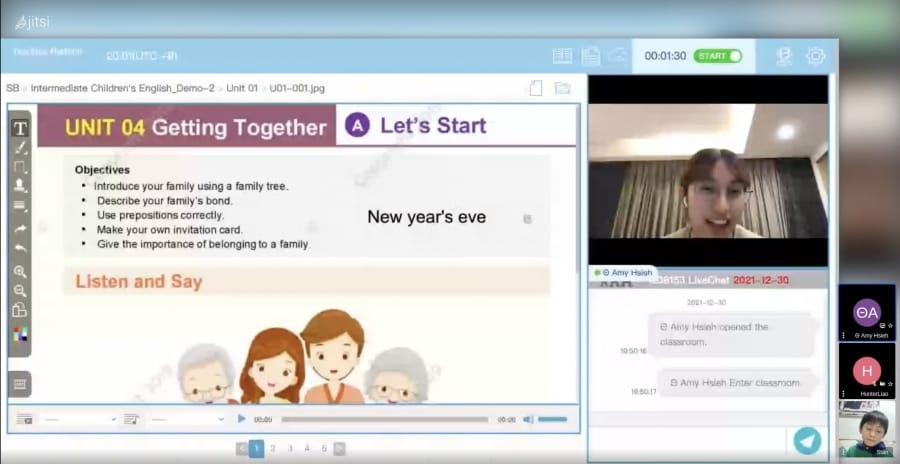
Task: Click the 'Listen and Say' heading
Action: [139, 281]
